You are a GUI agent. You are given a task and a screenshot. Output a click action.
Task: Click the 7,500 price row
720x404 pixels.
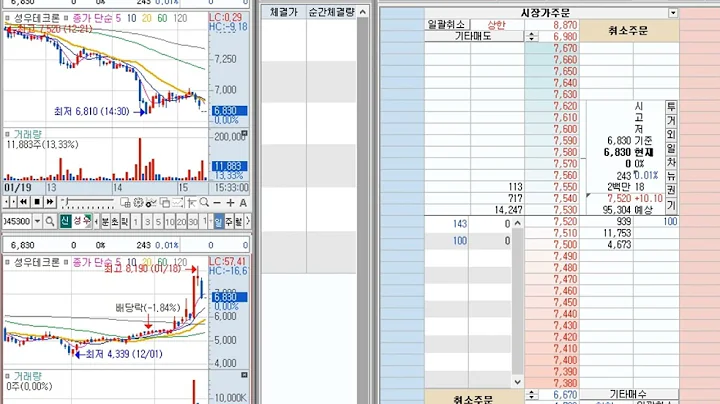pyautogui.click(x=552, y=244)
